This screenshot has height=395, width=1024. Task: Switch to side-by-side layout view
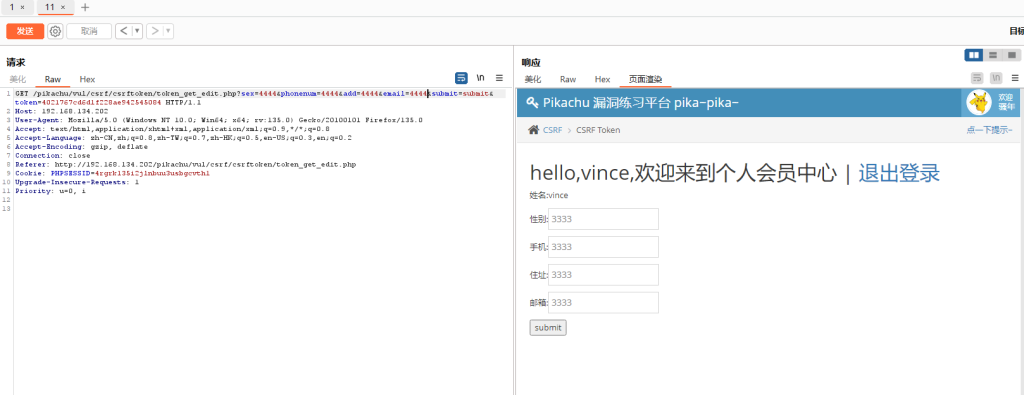click(x=974, y=55)
